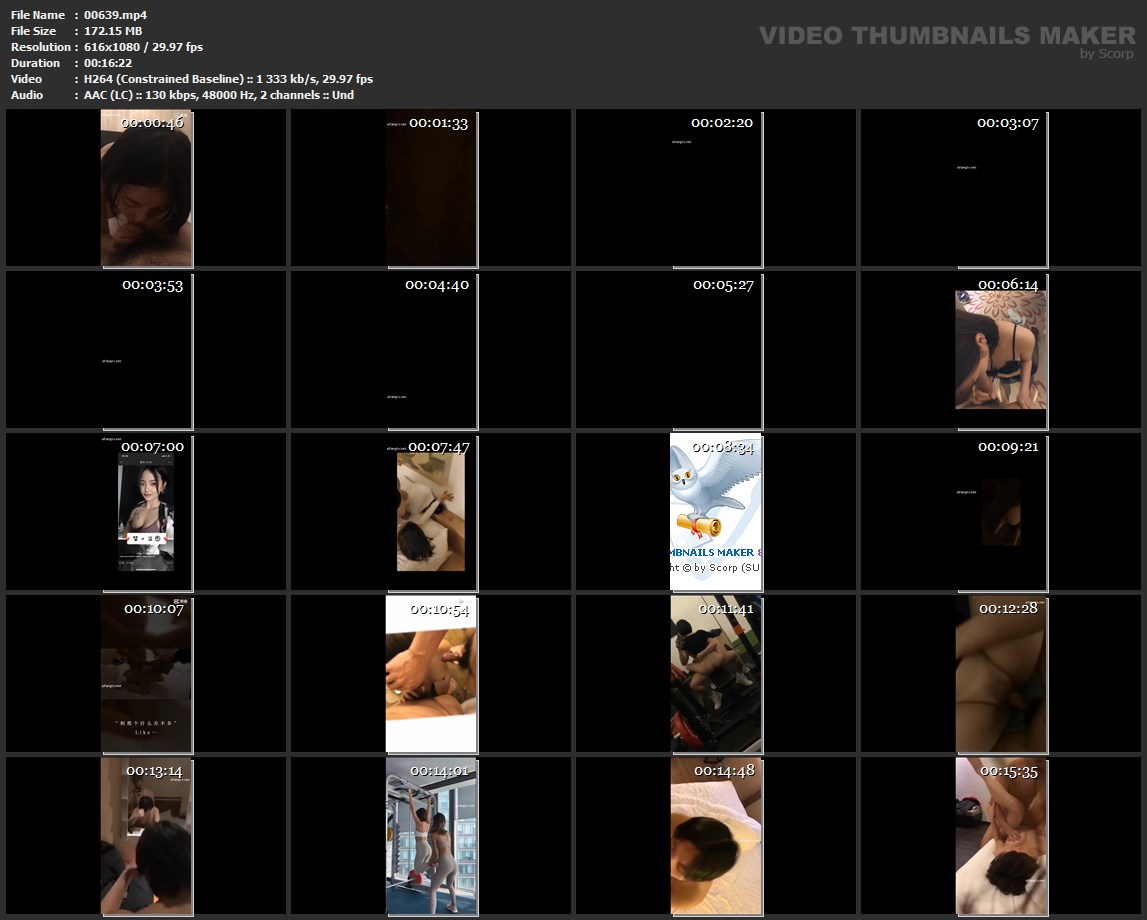Select the frame marked 00:01:33
1147x920 pixels.
[431, 188]
